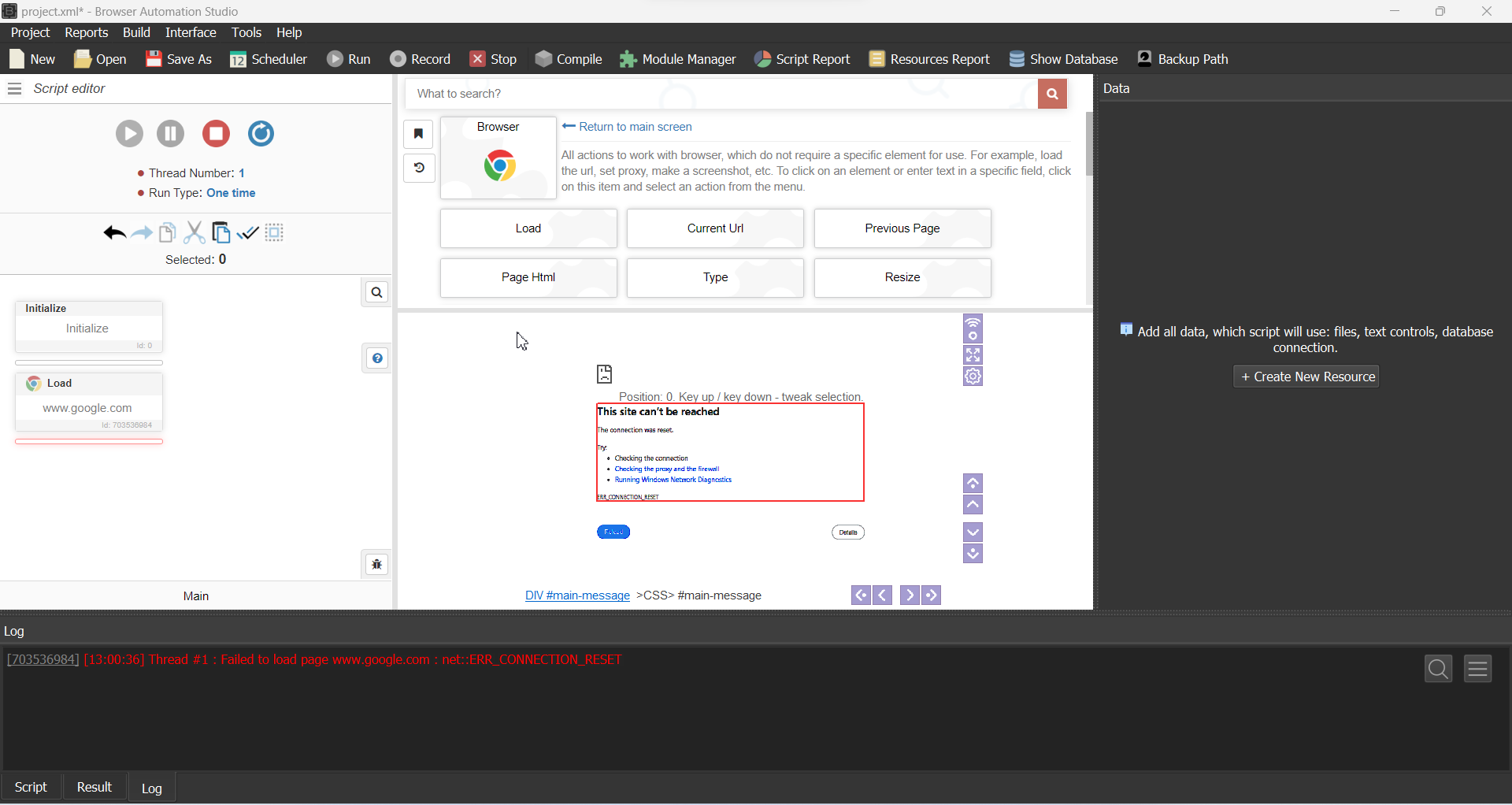Click the undo back arrow icon
The height and width of the screenshot is (805, 1512).
[114, 233]
